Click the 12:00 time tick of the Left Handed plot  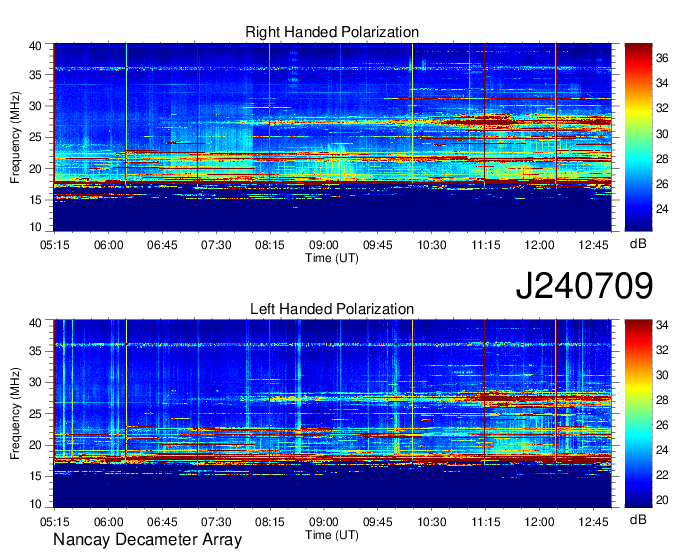tap(539, 522)
